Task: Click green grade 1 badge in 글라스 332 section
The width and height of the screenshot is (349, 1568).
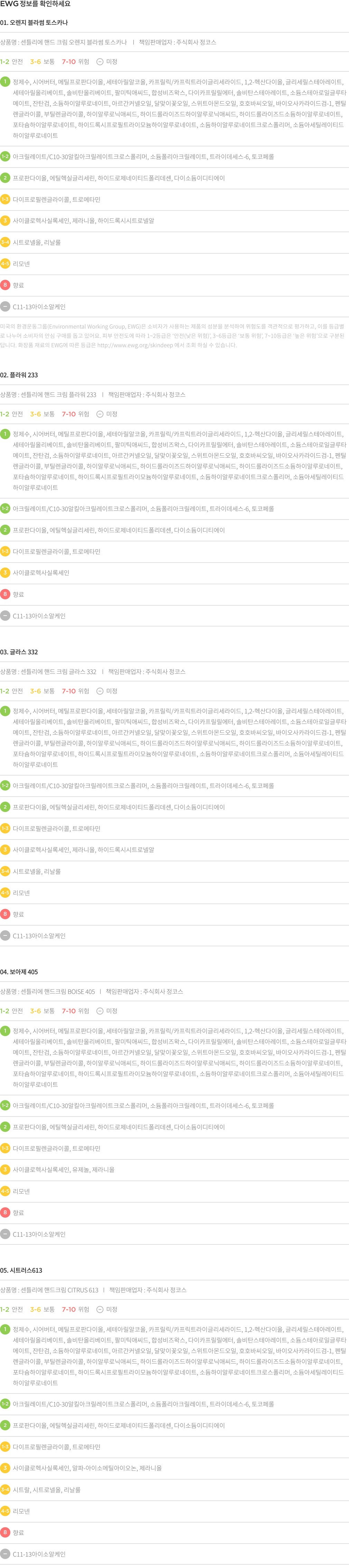Action: click(x=5, y=711)
